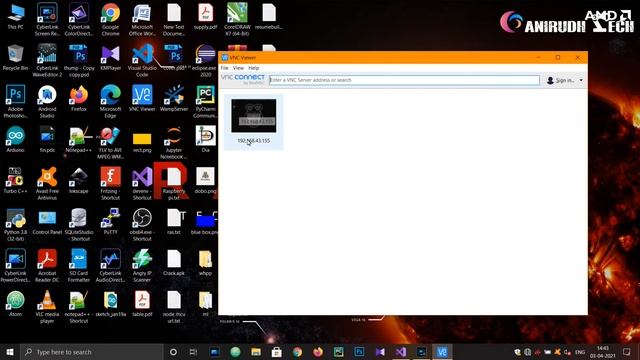Open Inkscape desktop icon

(x=79, y=180)
